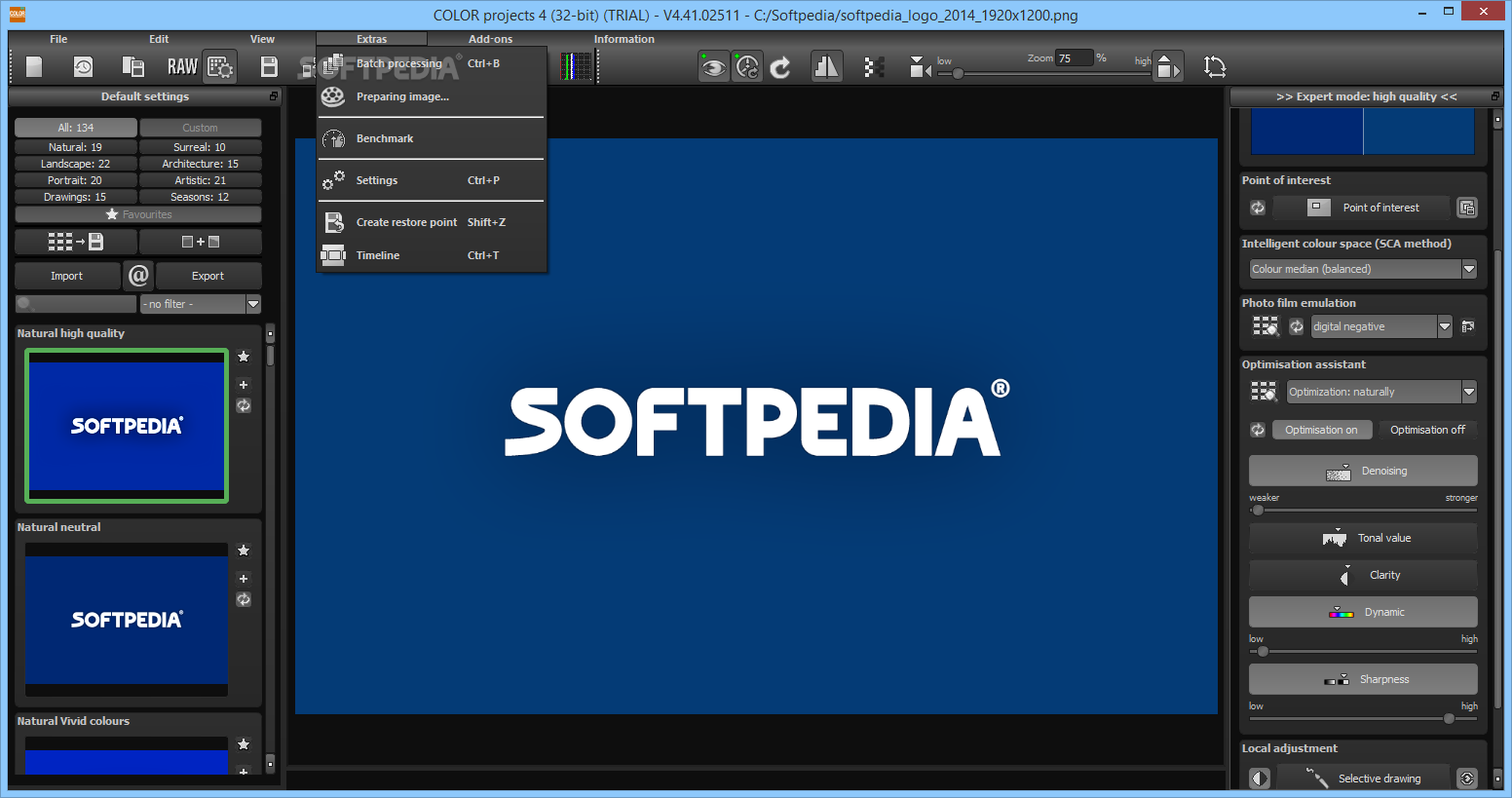Click the Export button
The width and height of the screenshot is (1512, 798).
[x=208, y=276]
